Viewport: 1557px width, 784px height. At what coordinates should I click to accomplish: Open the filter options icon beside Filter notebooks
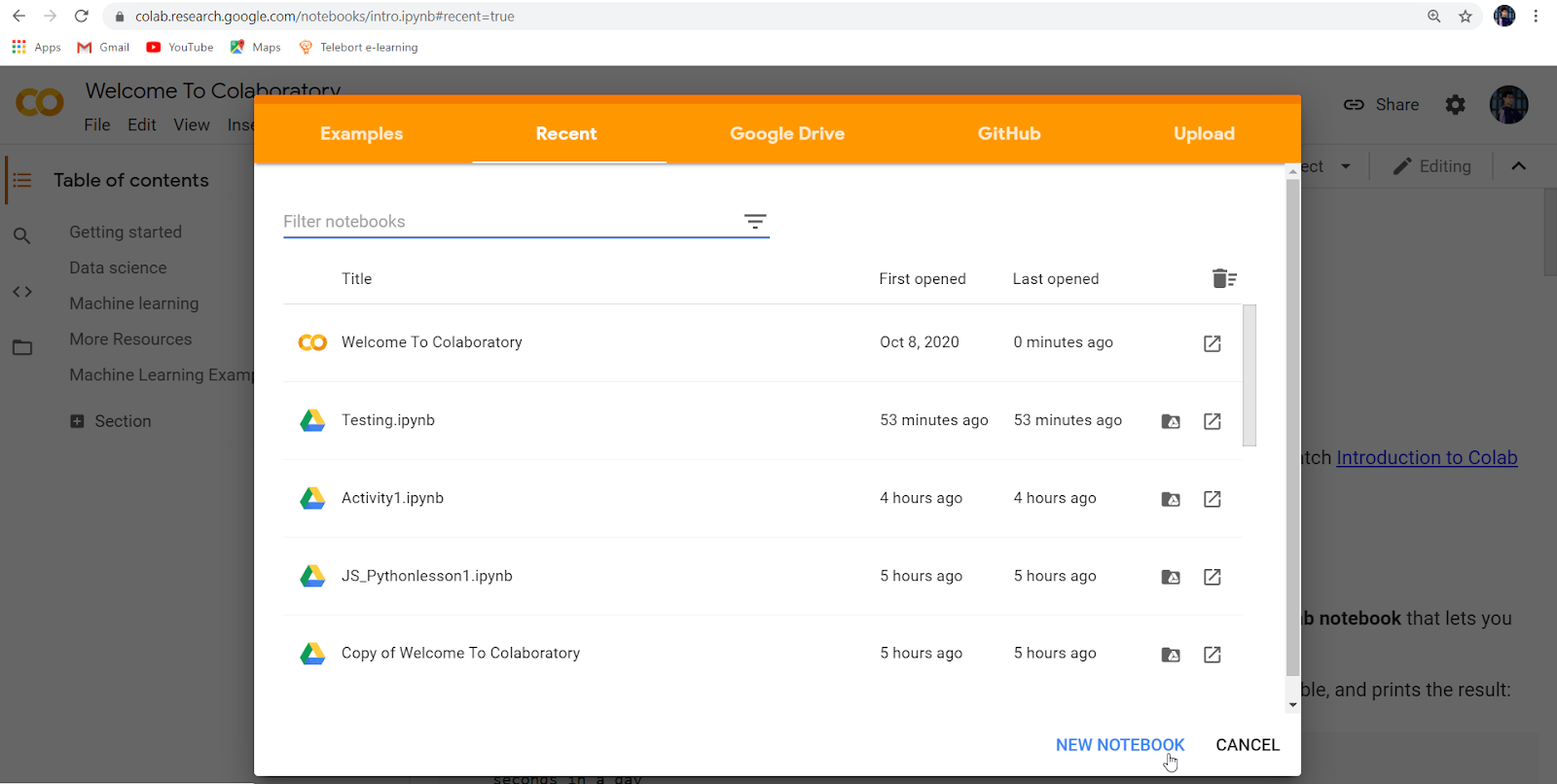(754, 222)
